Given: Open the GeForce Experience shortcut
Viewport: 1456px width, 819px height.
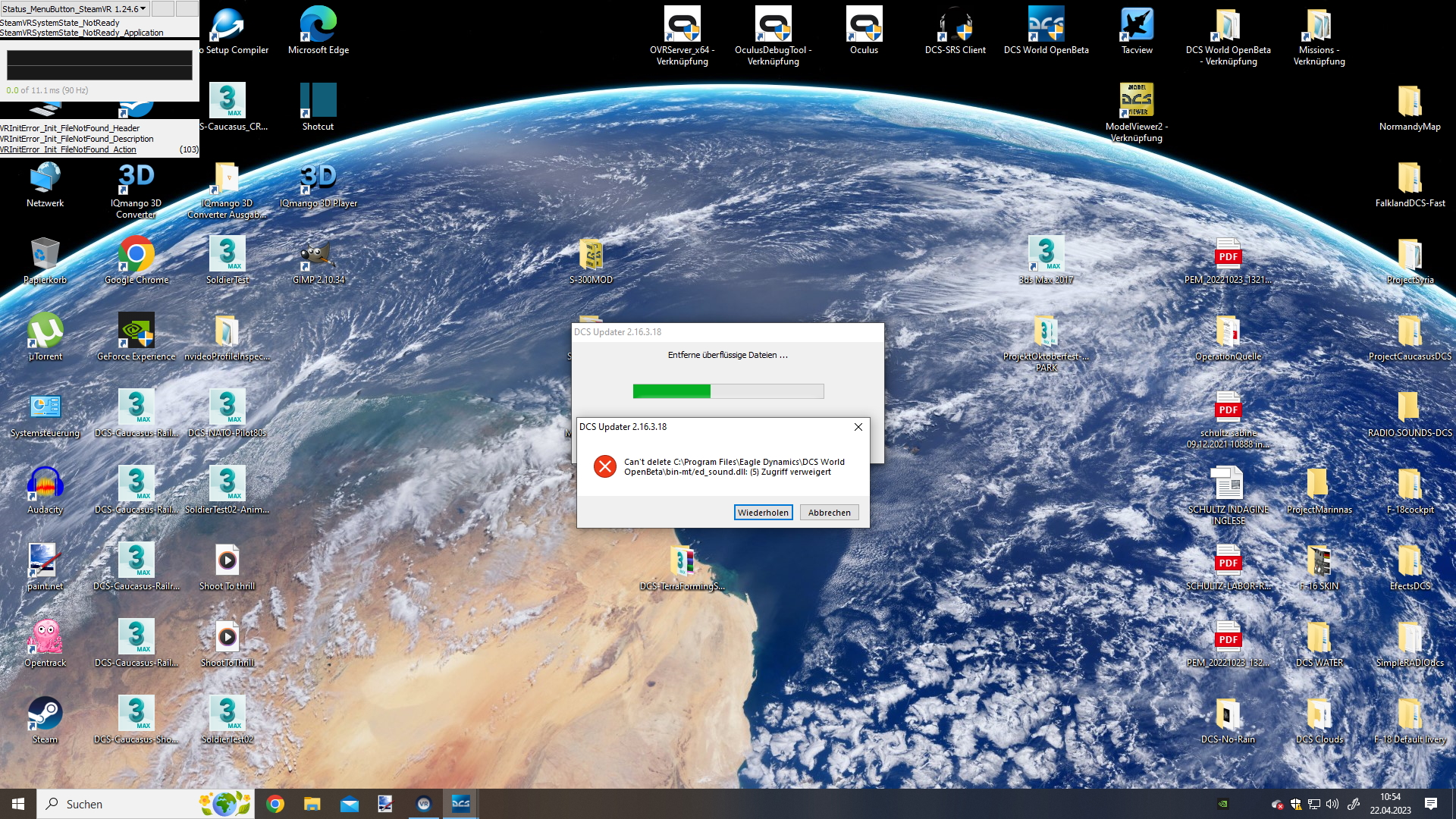Looking at the screenshot, I should pyautogui.click(x=136, y=337).
